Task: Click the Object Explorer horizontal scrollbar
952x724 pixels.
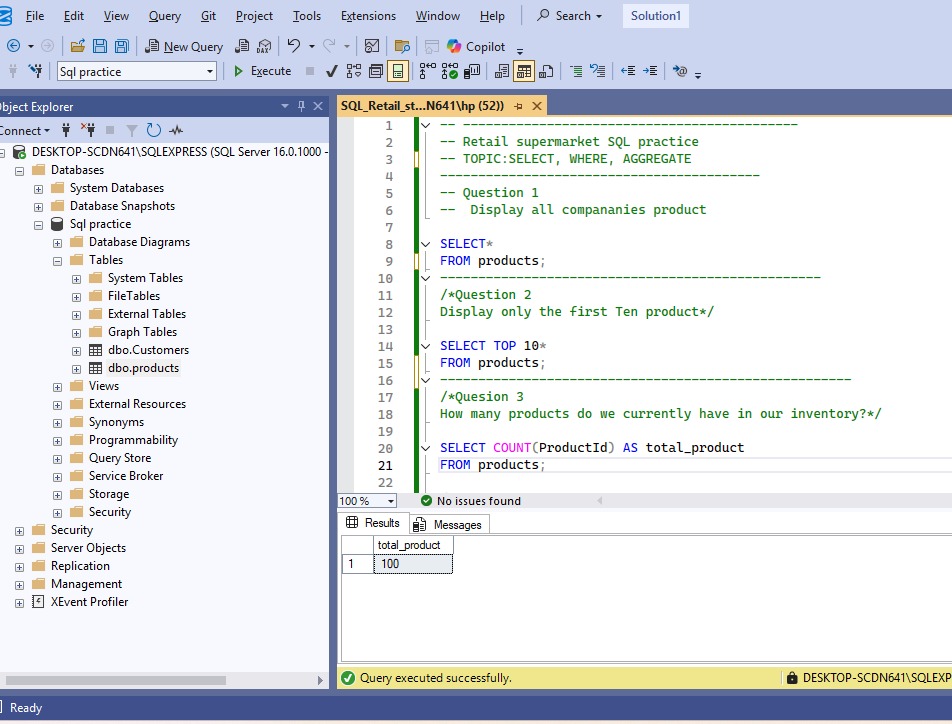Action: tap(115, 680)
